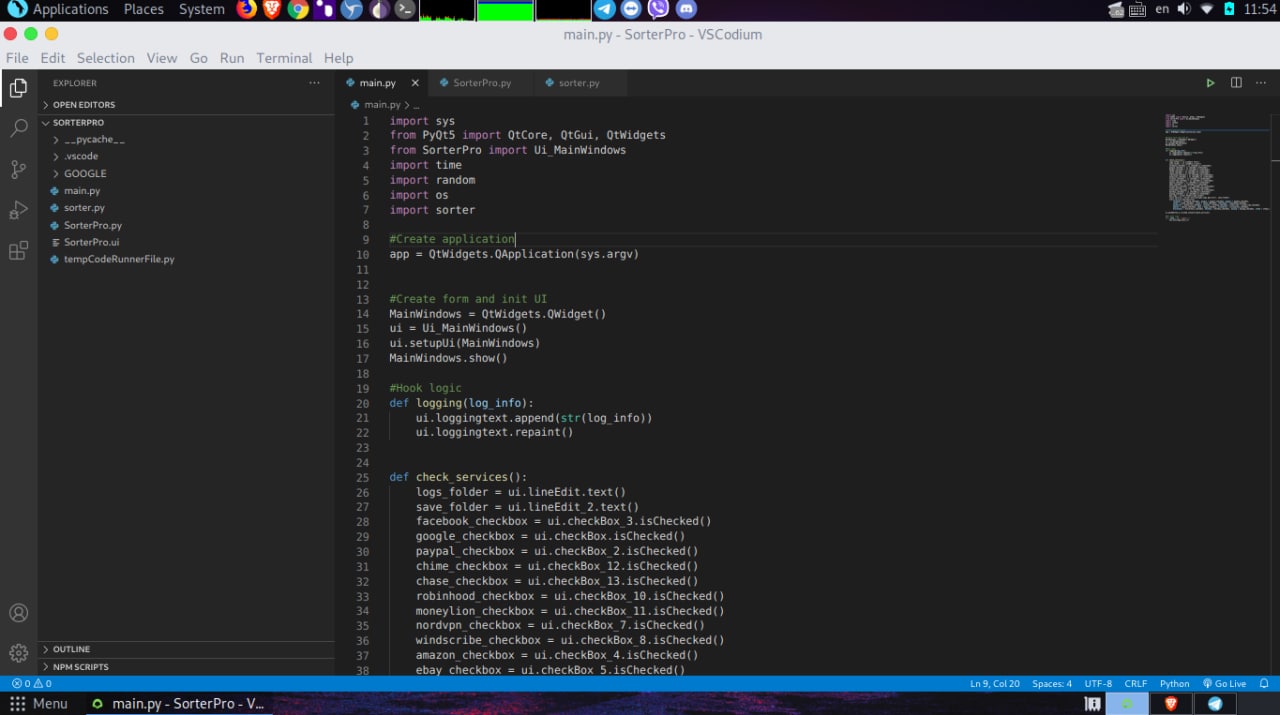Open the Source Control view
1280x715 pixels.
click(18, 169)
